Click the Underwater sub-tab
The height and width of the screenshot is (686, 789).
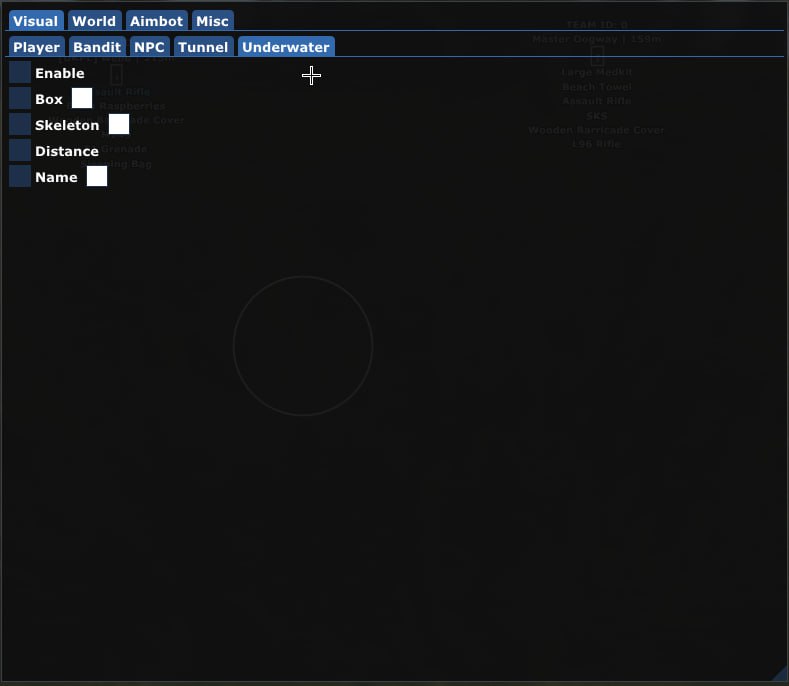[x=285, y=47]
